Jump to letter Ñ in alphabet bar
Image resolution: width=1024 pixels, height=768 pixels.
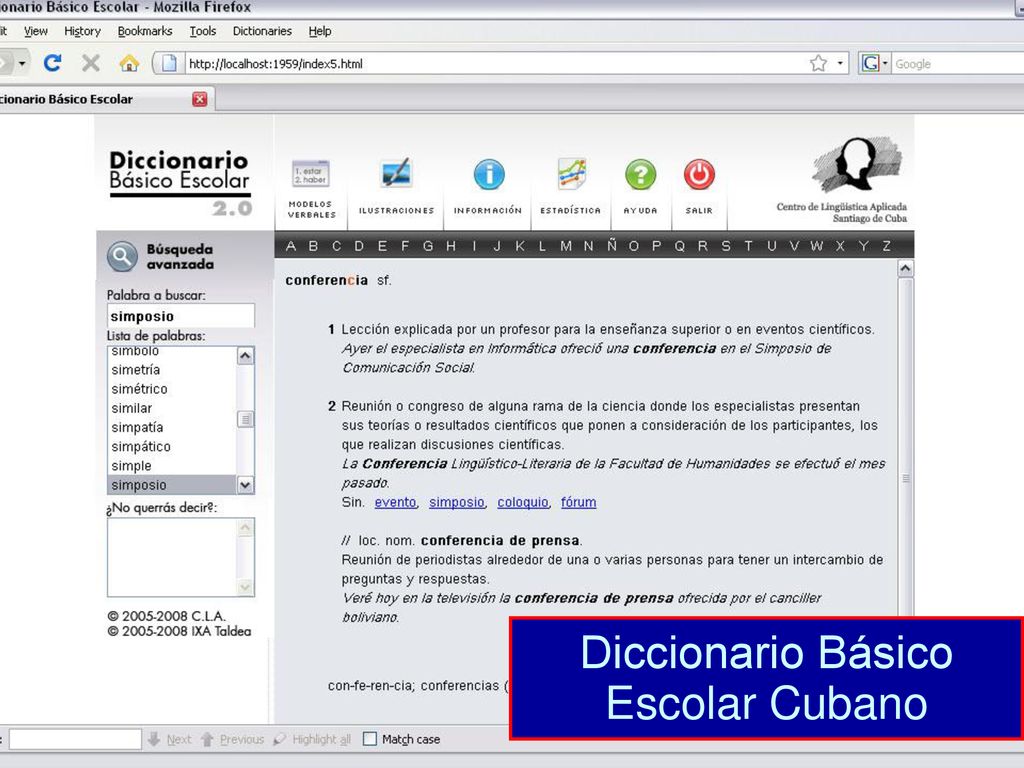[611, 246]
